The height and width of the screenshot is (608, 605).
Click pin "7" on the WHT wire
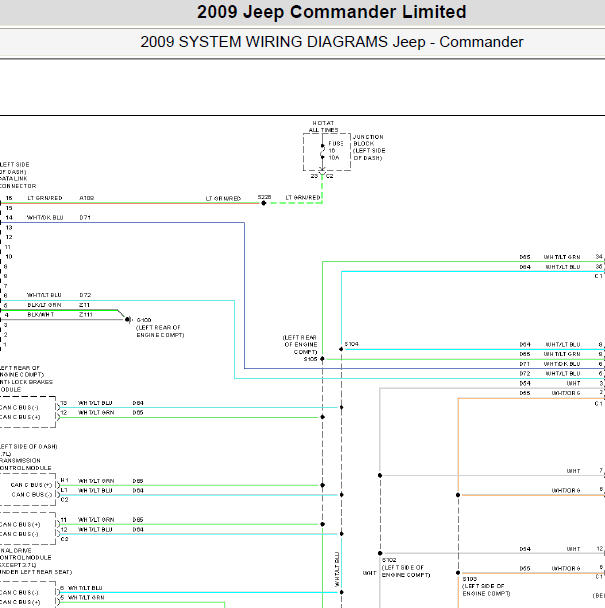click(x=602, y=471)
